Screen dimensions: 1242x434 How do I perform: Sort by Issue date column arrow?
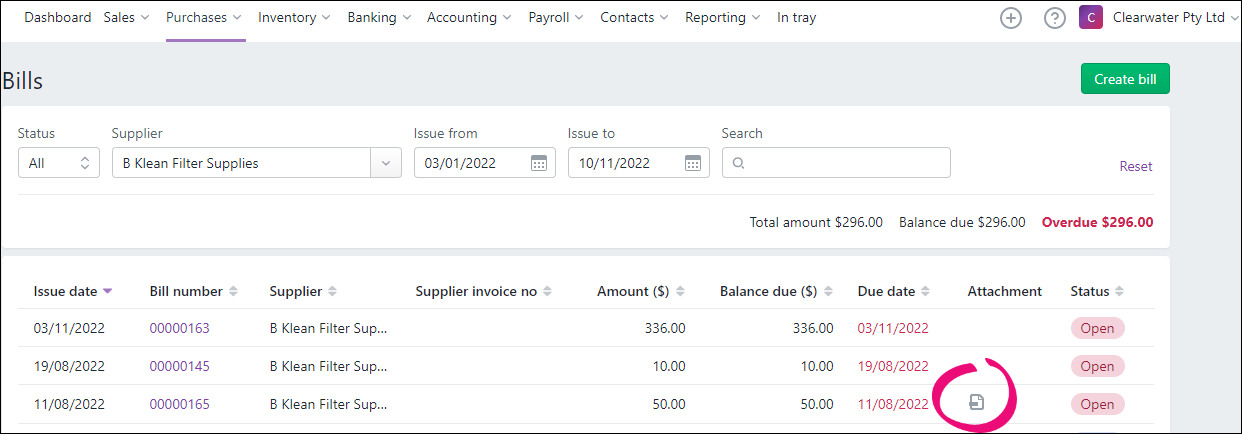click(107, 291)
